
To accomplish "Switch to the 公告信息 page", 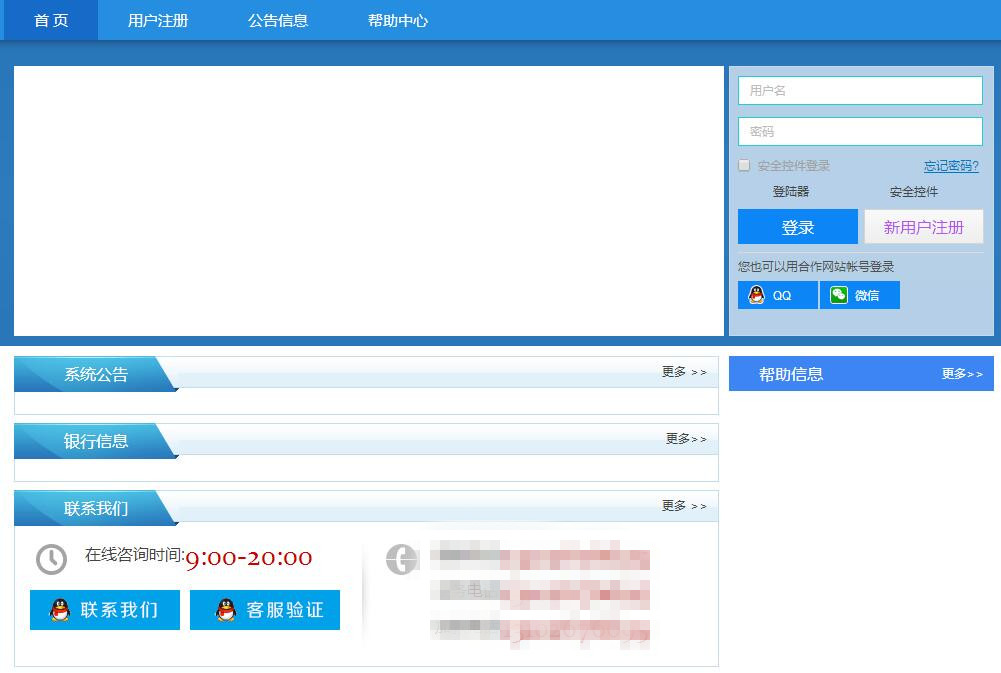I will [278, 20].
